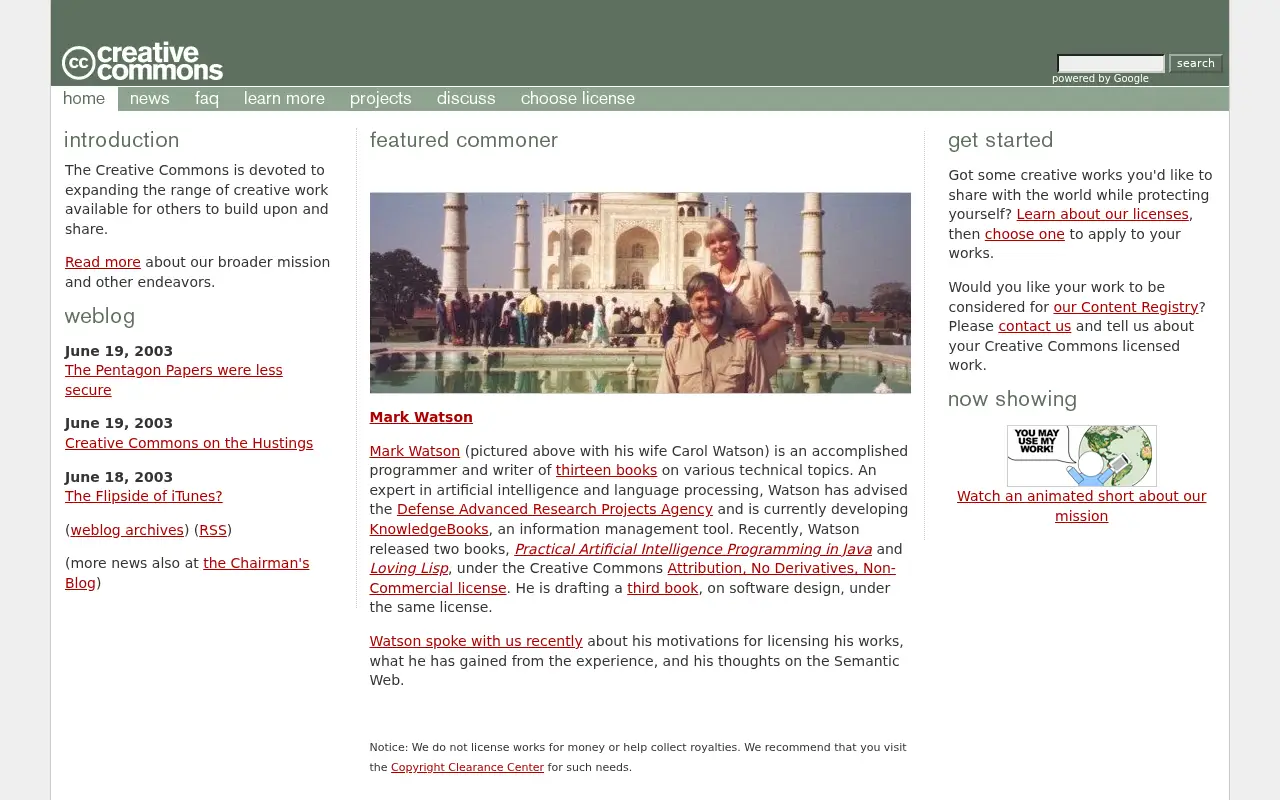Open our Content Registry link

[x=1126, y=307]
